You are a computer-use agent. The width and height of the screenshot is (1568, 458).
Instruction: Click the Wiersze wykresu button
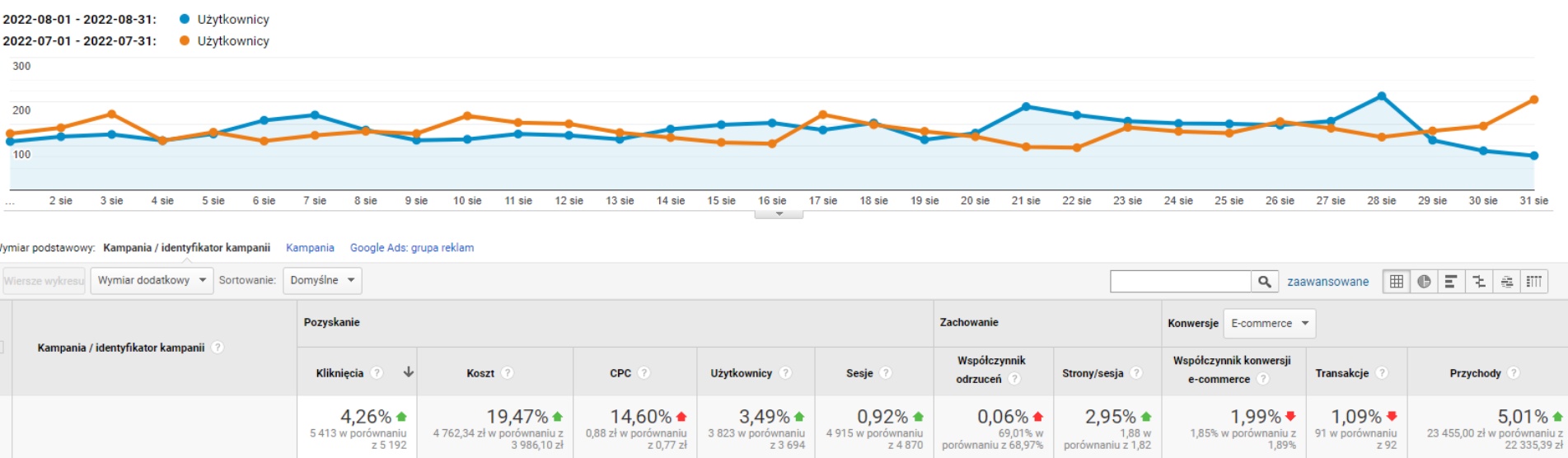(44, 281)
